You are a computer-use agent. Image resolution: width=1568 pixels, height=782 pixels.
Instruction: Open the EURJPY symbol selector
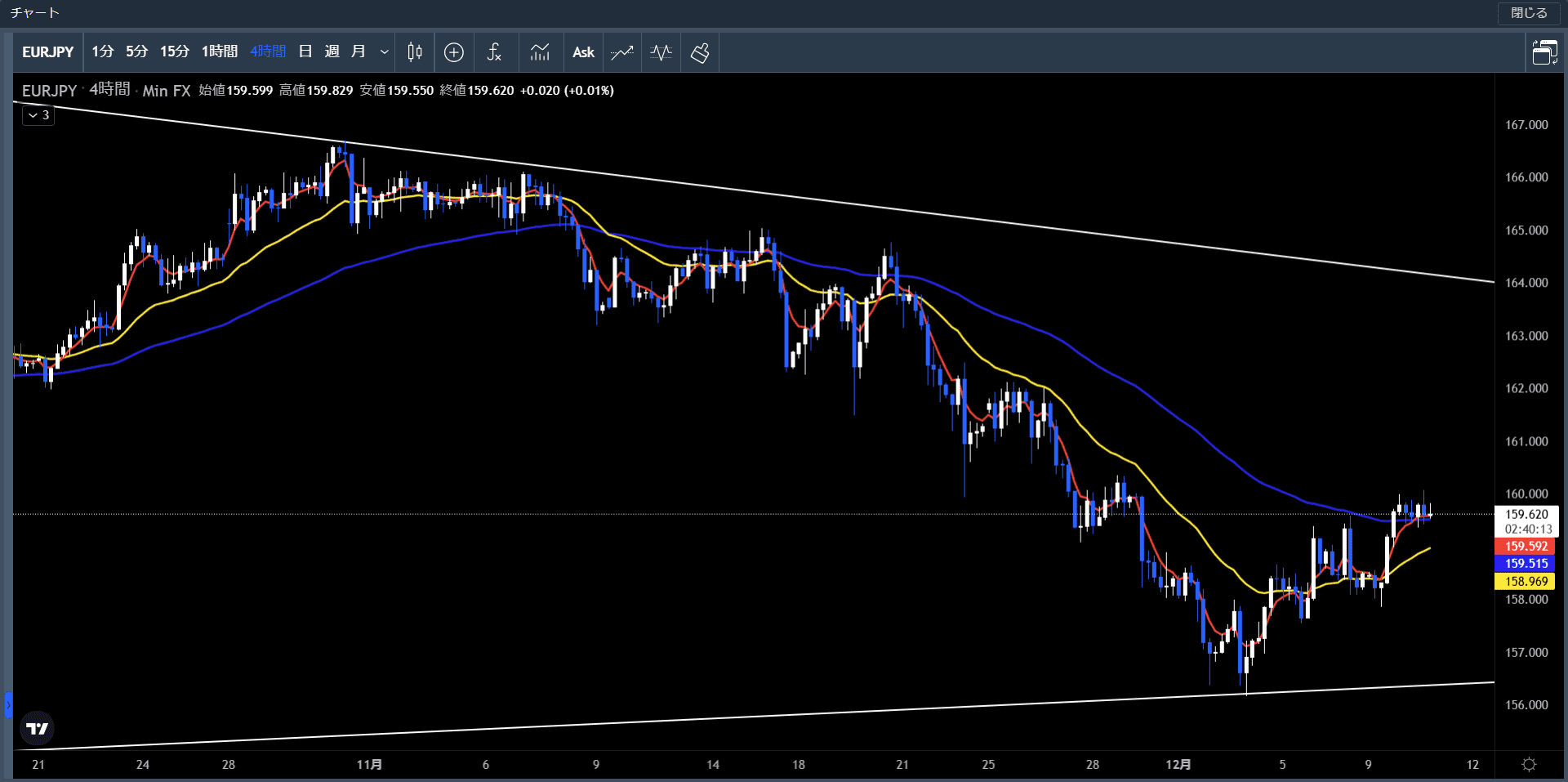pyautogui.click(x=47, y=52)
